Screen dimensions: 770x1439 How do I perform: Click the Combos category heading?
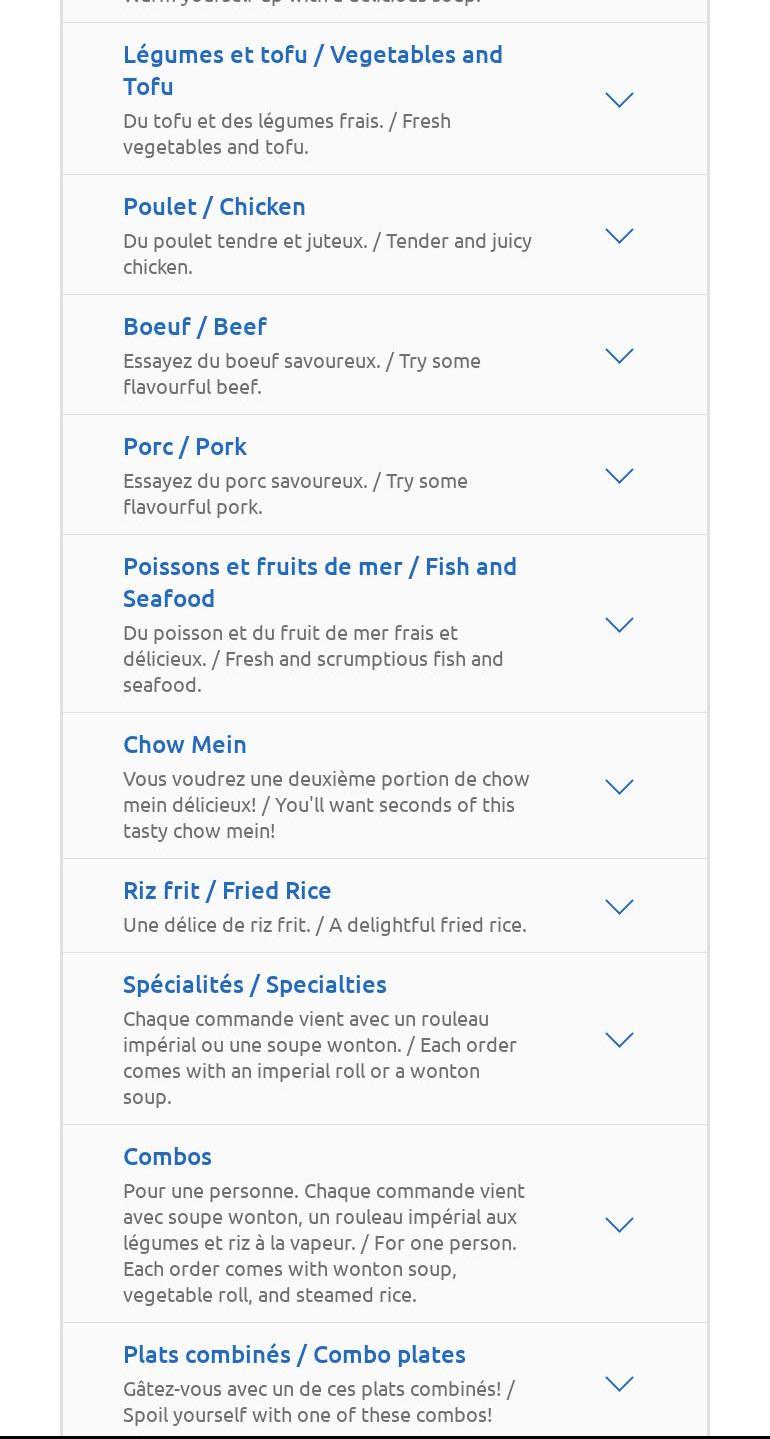pos(167,1157)
